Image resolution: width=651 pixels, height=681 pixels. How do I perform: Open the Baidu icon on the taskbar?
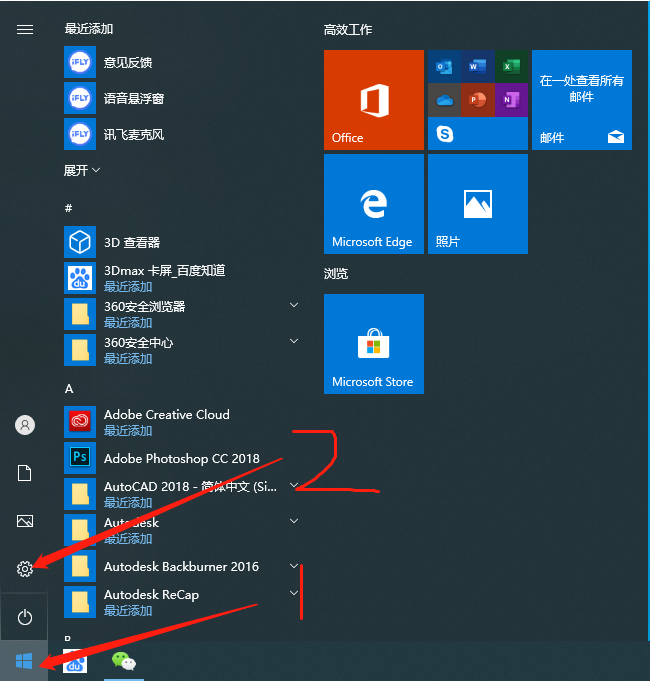(x=75, y=661)
